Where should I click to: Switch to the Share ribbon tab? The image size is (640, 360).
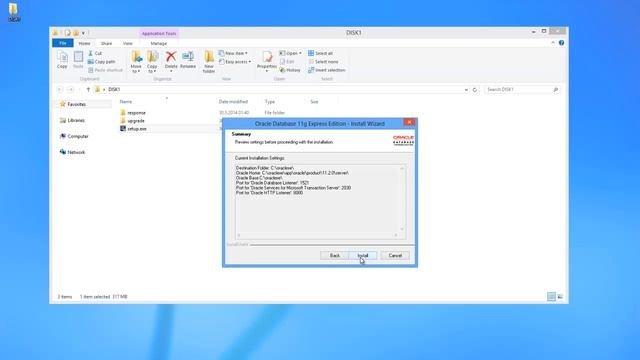pos(107,43)
